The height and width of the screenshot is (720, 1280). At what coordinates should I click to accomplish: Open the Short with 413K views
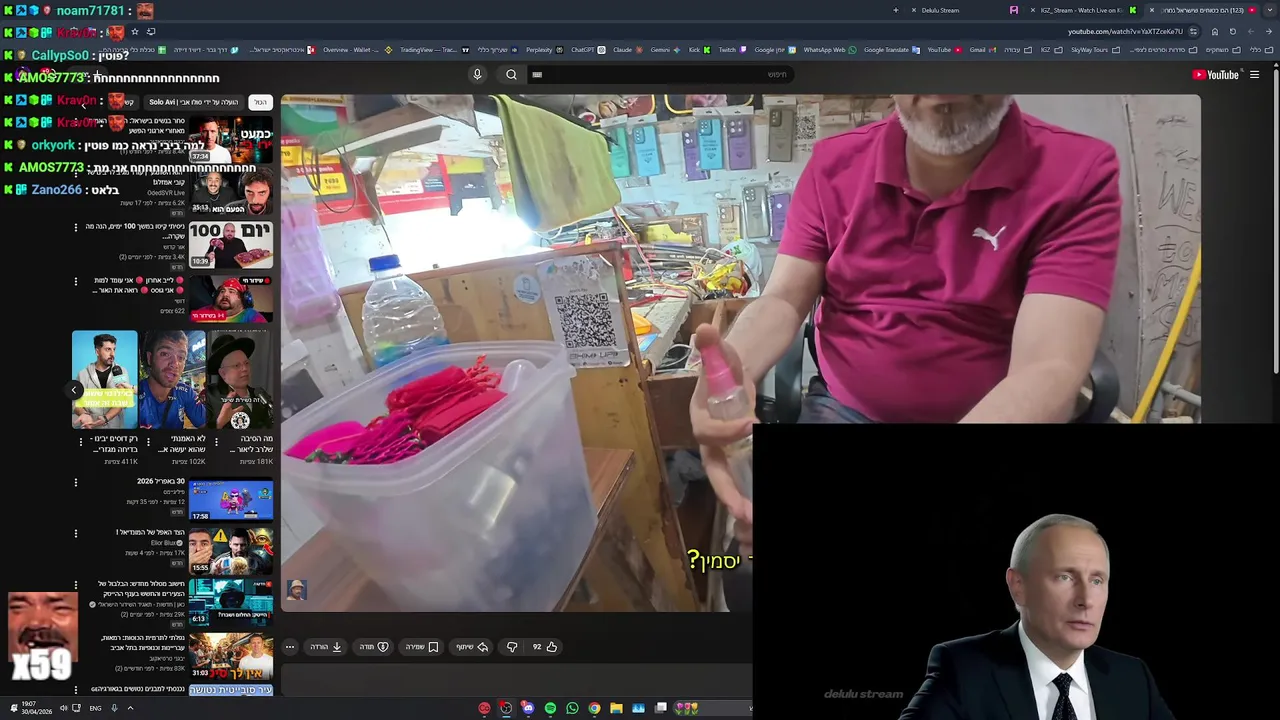[105, 380]
